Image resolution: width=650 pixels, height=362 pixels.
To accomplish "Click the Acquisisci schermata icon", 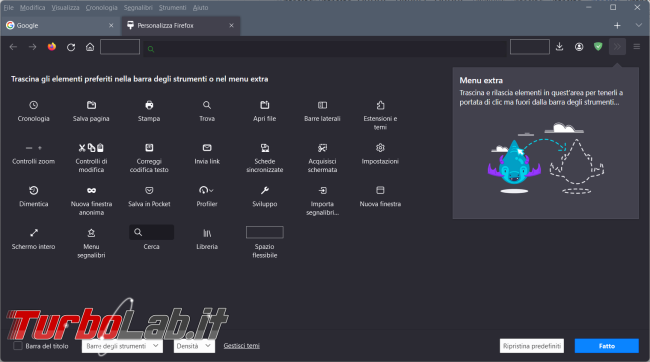I will coord(323,148).
